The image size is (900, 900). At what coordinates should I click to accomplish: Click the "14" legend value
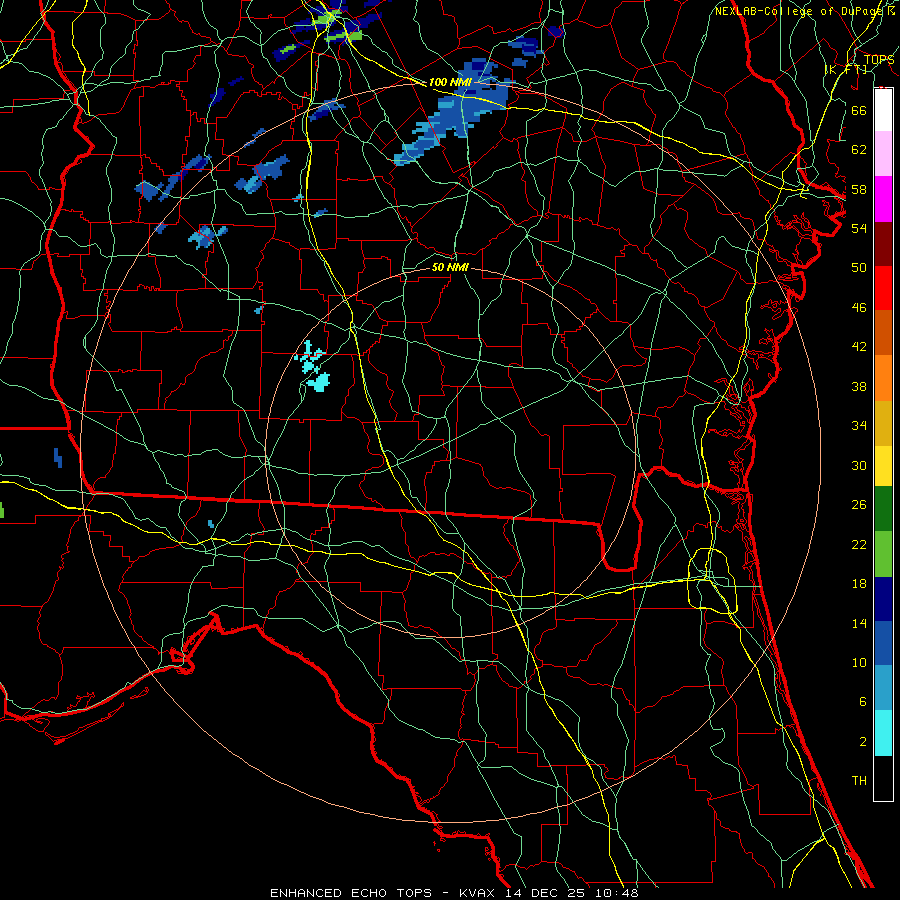[x=859, y=623]
